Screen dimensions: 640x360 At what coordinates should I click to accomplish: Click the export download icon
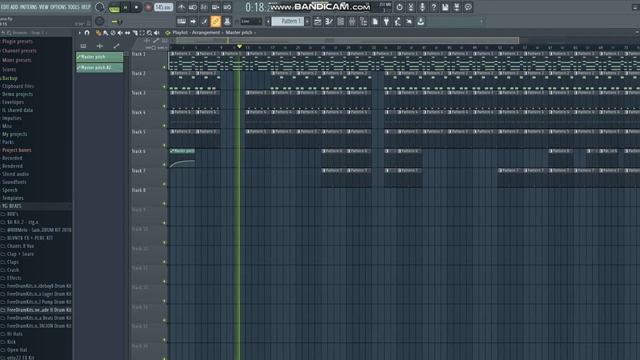tap(420, 21)
